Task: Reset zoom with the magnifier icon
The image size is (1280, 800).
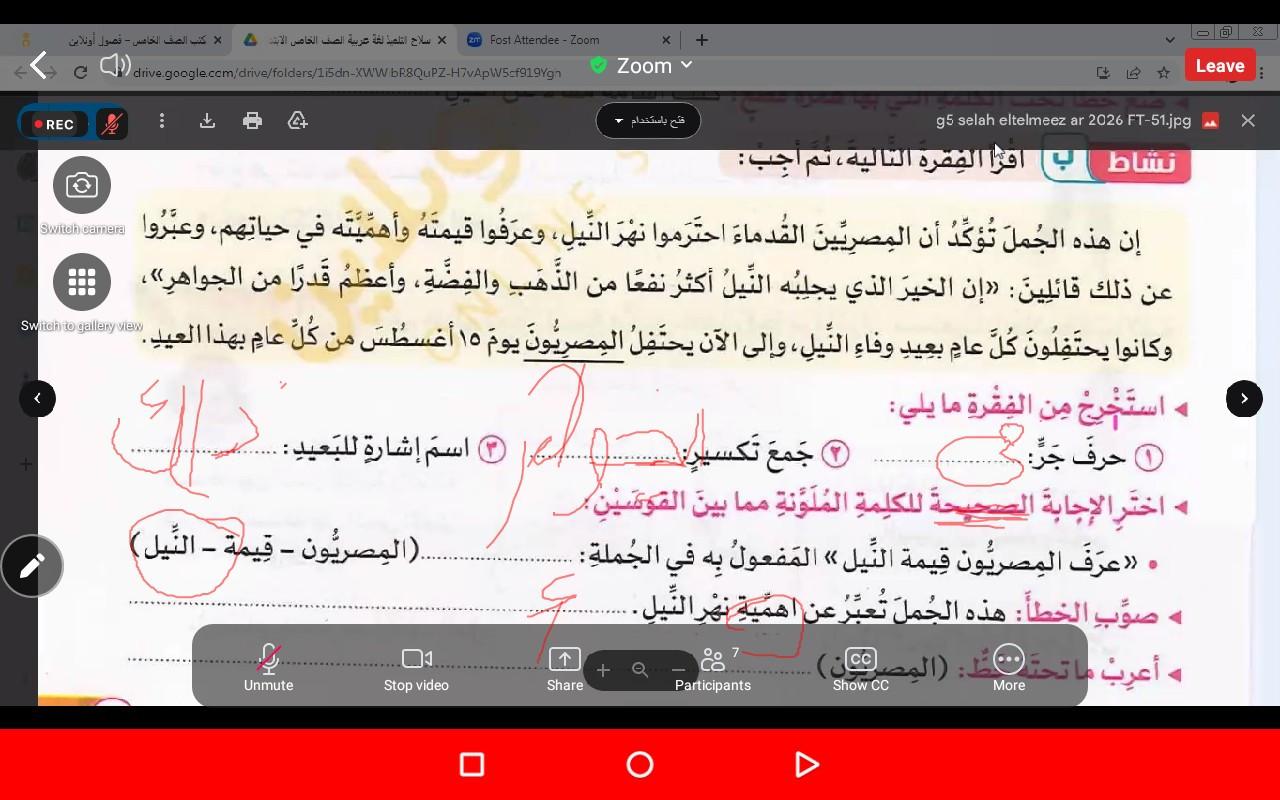Action: click(640, 670)
